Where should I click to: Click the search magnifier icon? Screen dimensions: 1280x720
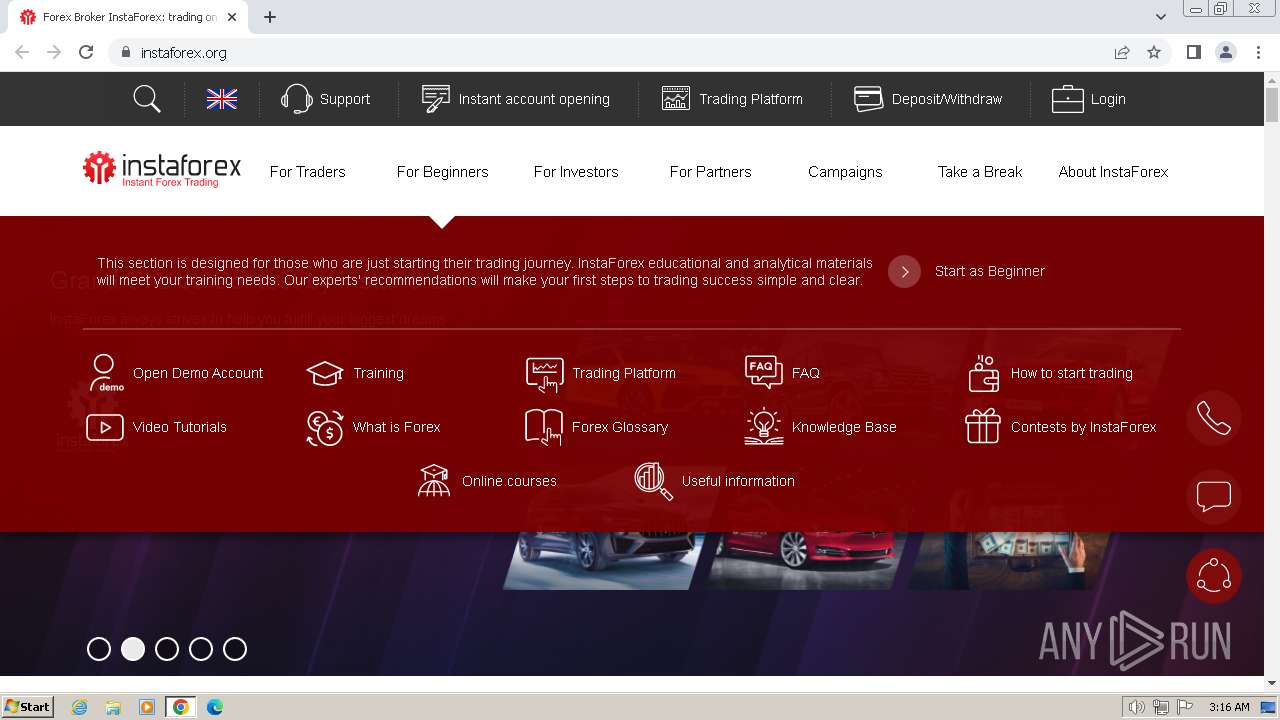point(147,99)
